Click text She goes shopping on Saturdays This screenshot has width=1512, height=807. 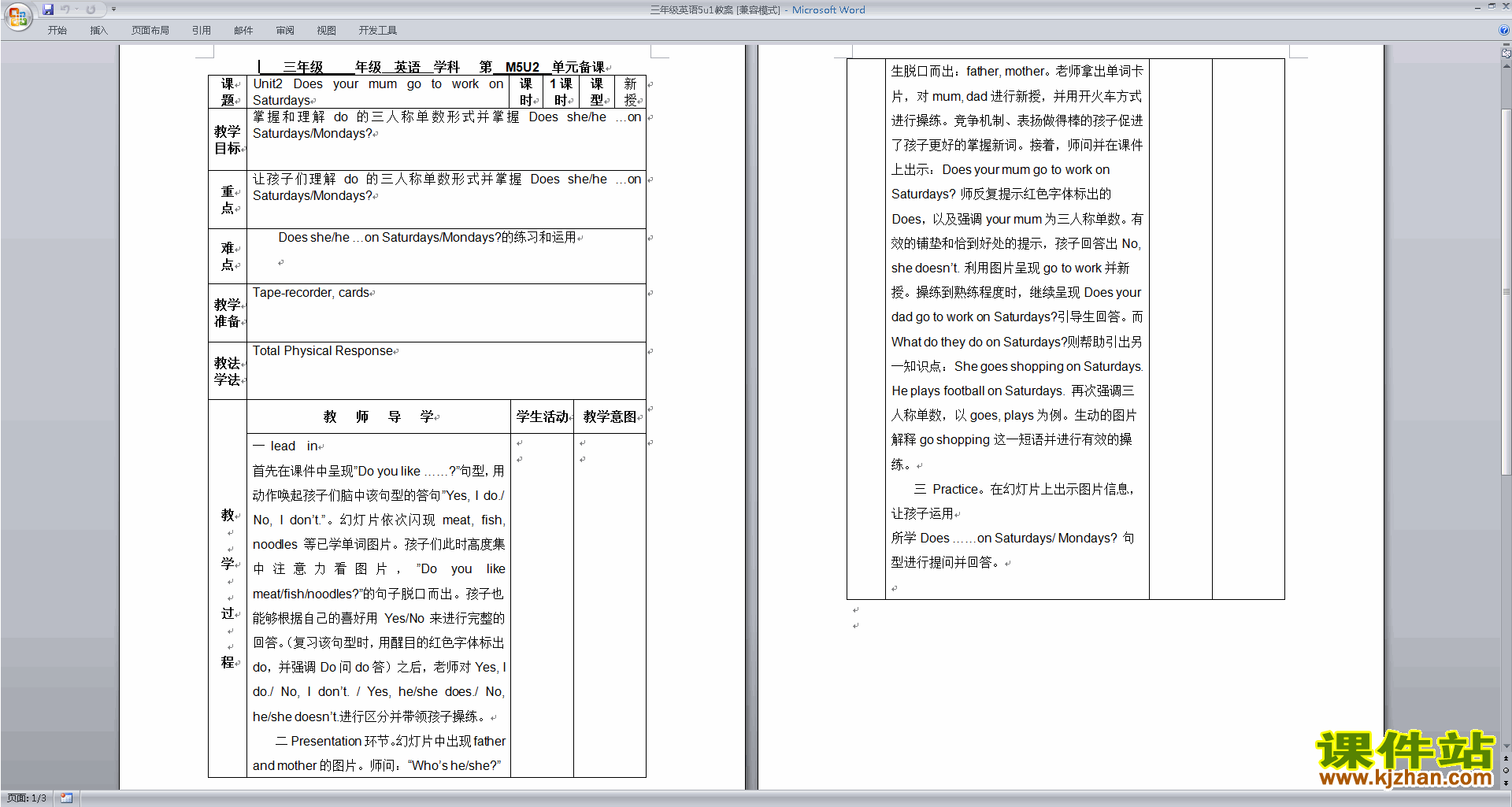point(1047,367)
